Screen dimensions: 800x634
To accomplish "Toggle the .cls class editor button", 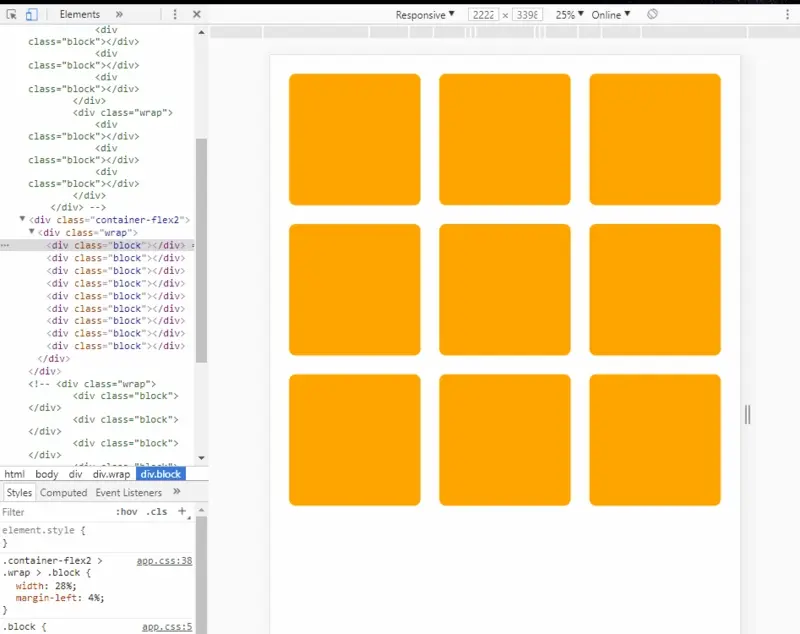I will pos(157,512).
